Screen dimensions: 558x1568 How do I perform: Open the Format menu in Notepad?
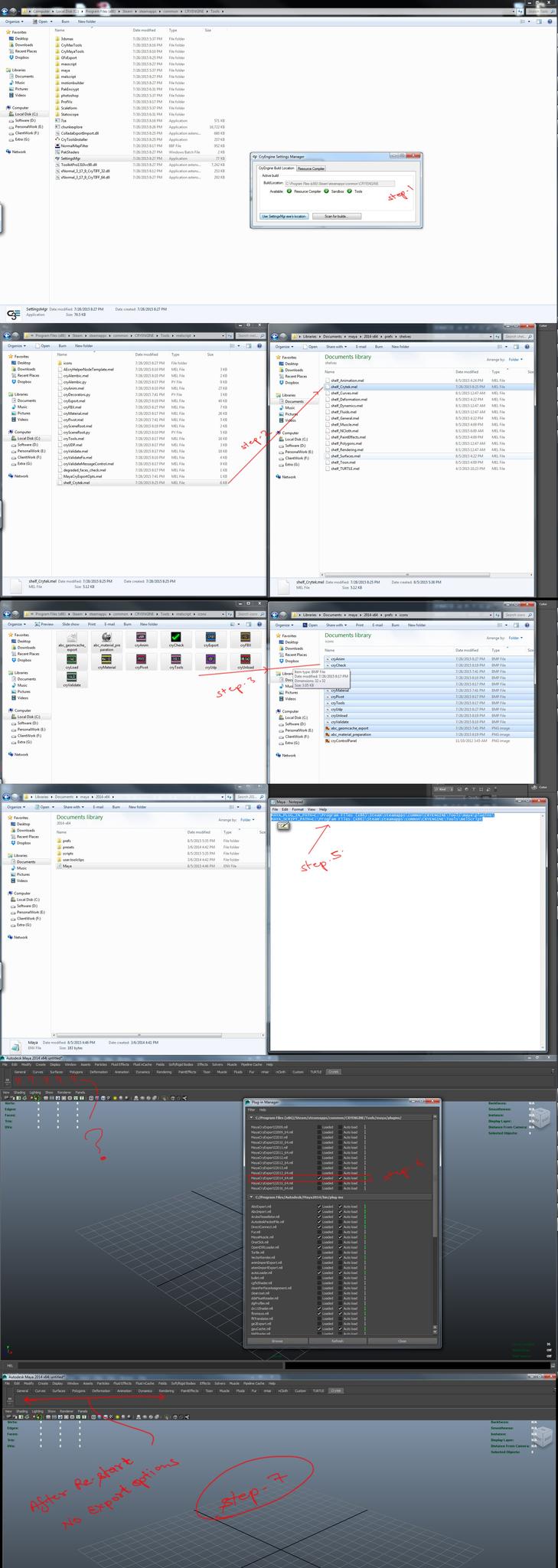[297, 808]
